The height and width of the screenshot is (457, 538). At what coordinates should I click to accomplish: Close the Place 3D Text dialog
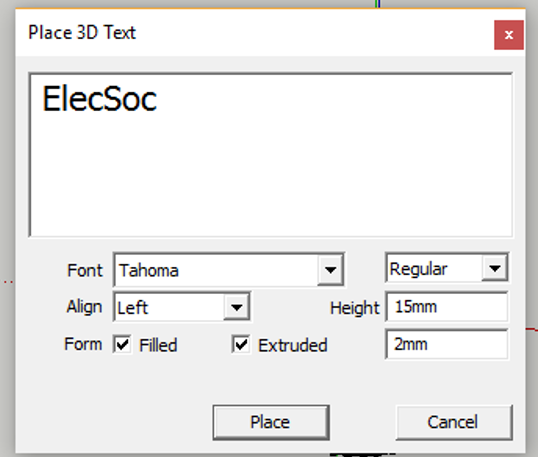point(508,35)
